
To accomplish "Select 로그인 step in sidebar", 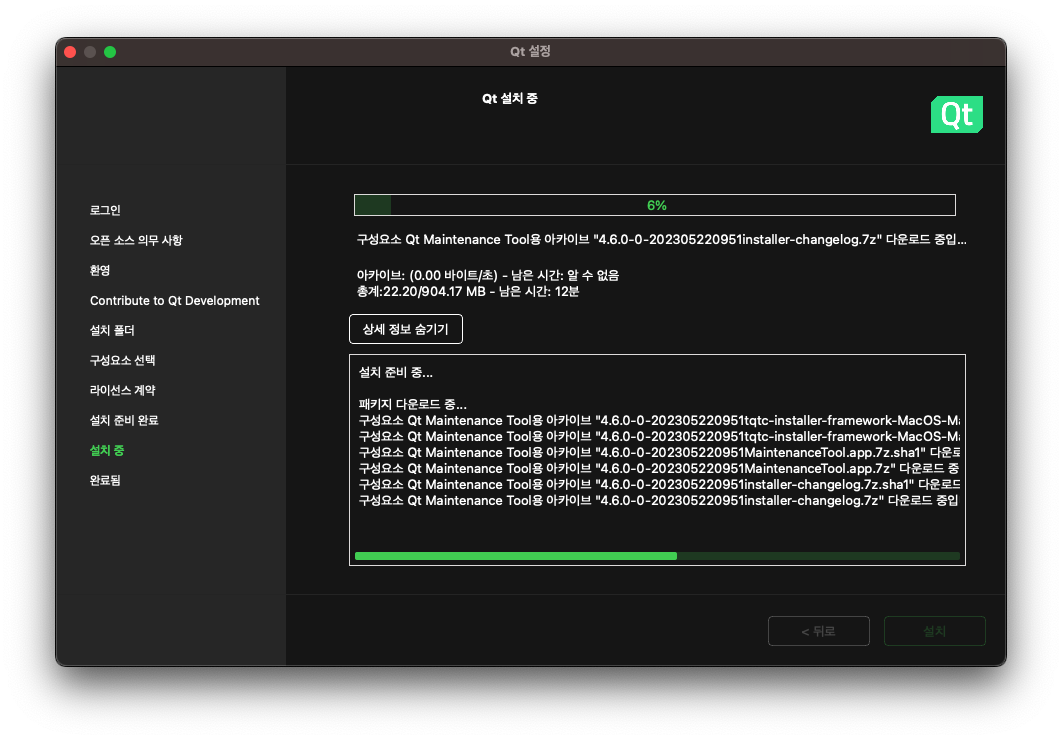I will point(105,210).
